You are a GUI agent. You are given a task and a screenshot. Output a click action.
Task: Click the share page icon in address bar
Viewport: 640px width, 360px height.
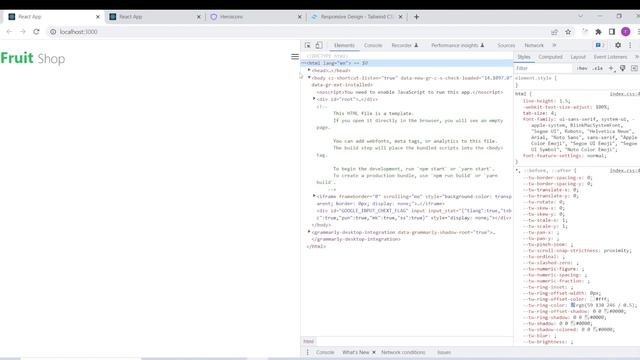click(554, 32)
